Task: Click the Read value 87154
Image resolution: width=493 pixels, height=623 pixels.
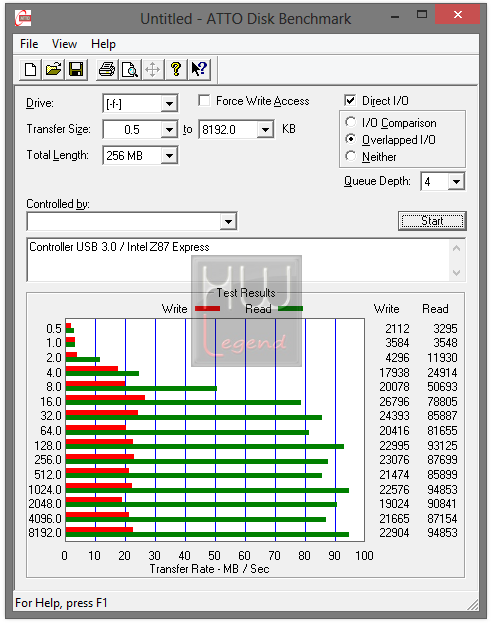Action: click(x=442, y=519)
